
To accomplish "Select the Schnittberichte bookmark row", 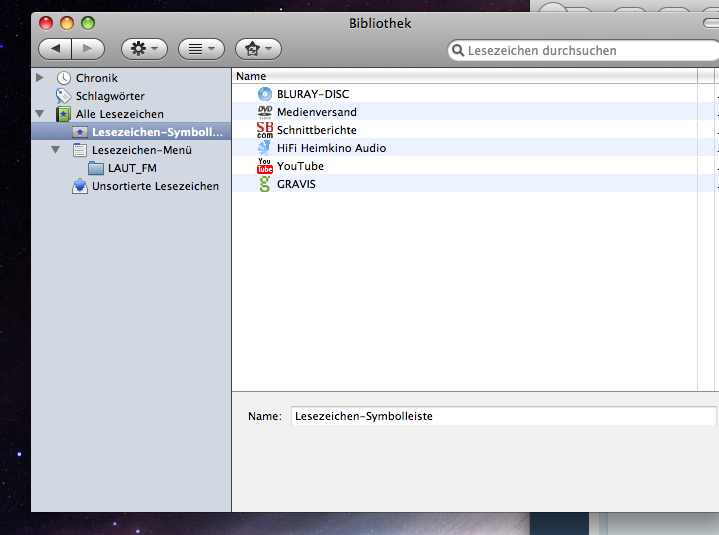I will (x=465, y=130).
